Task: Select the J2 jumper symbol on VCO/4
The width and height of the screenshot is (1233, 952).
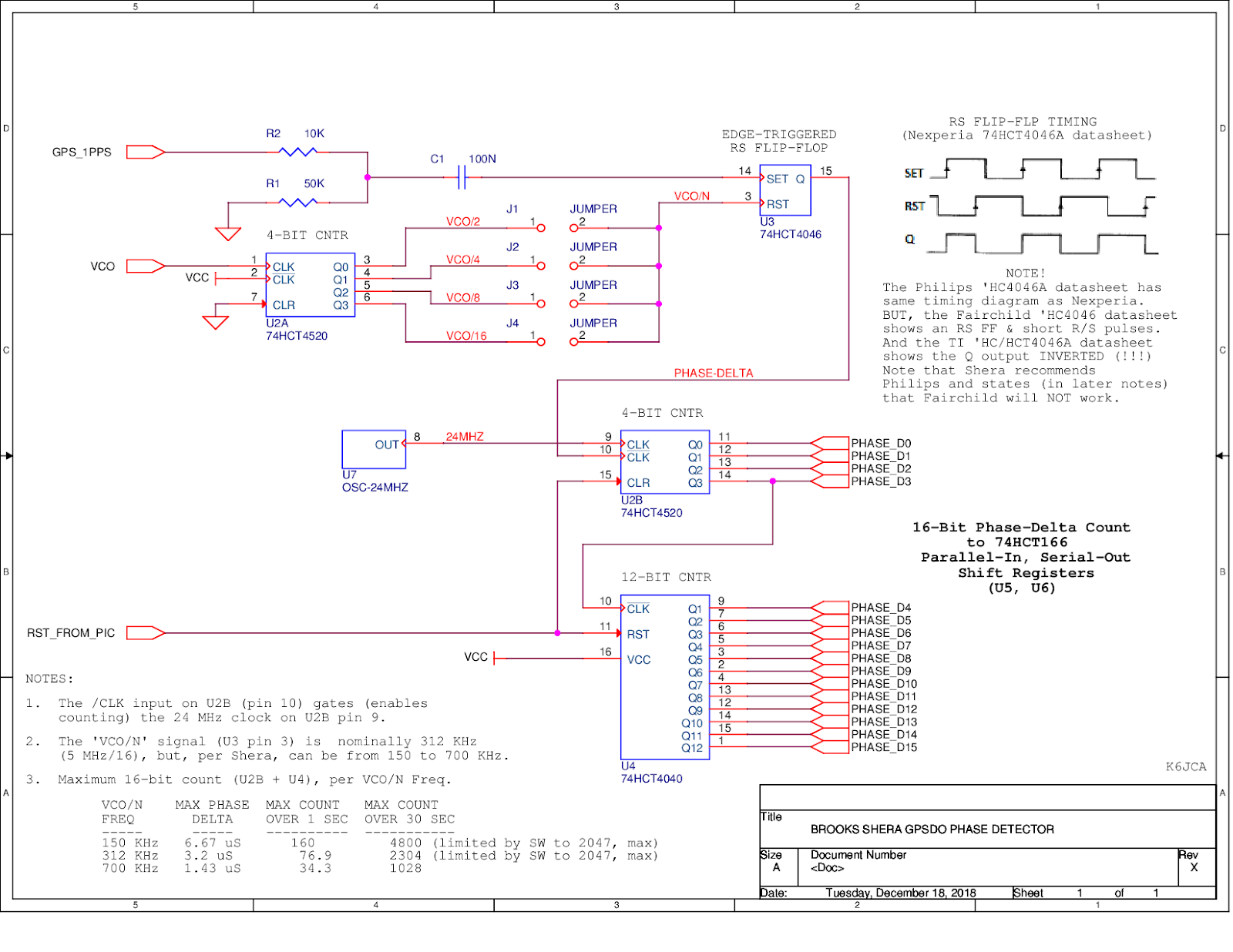Action: 557,266
